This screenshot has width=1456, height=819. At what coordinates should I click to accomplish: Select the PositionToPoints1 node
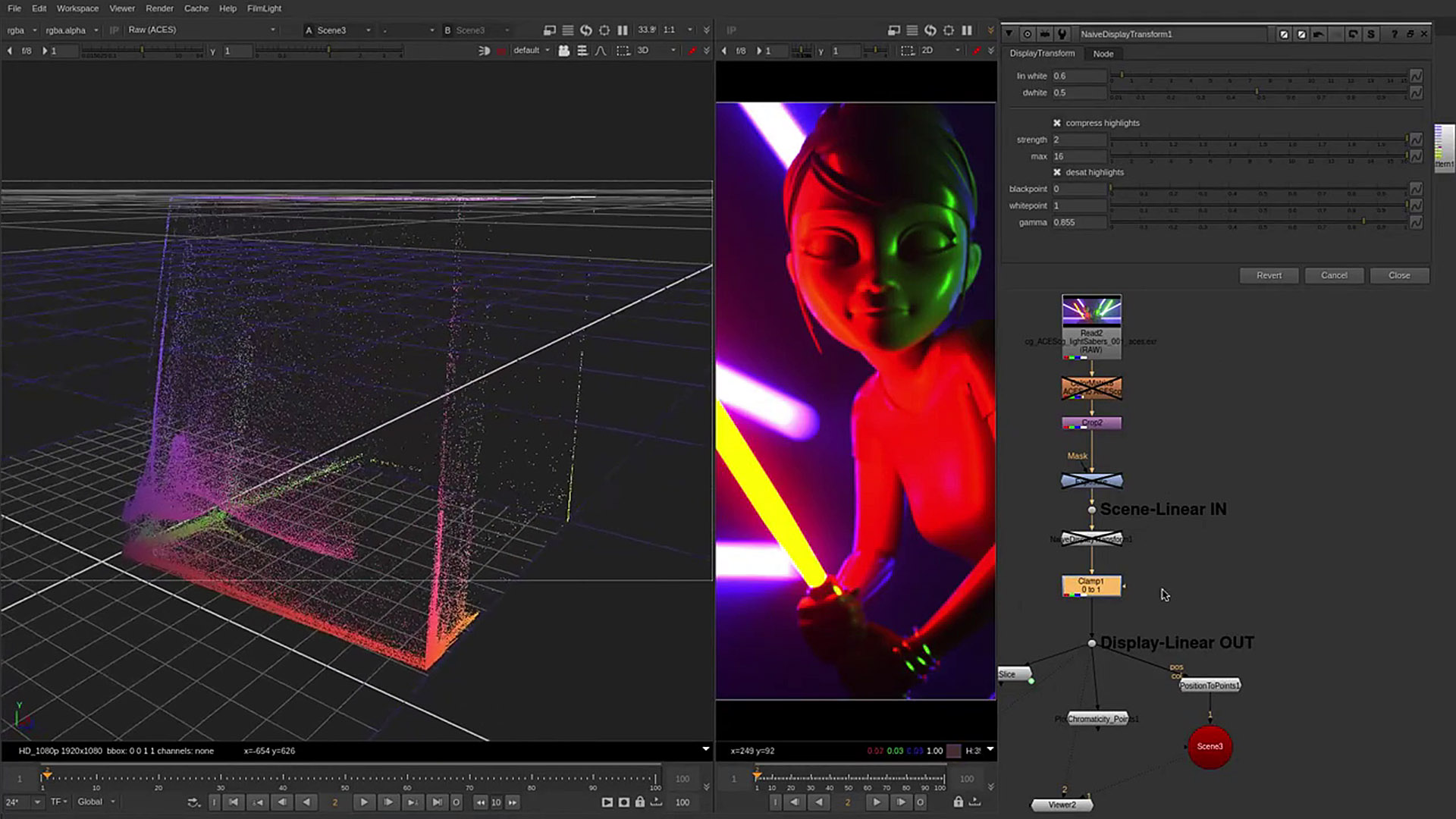tap(1210, 686)
